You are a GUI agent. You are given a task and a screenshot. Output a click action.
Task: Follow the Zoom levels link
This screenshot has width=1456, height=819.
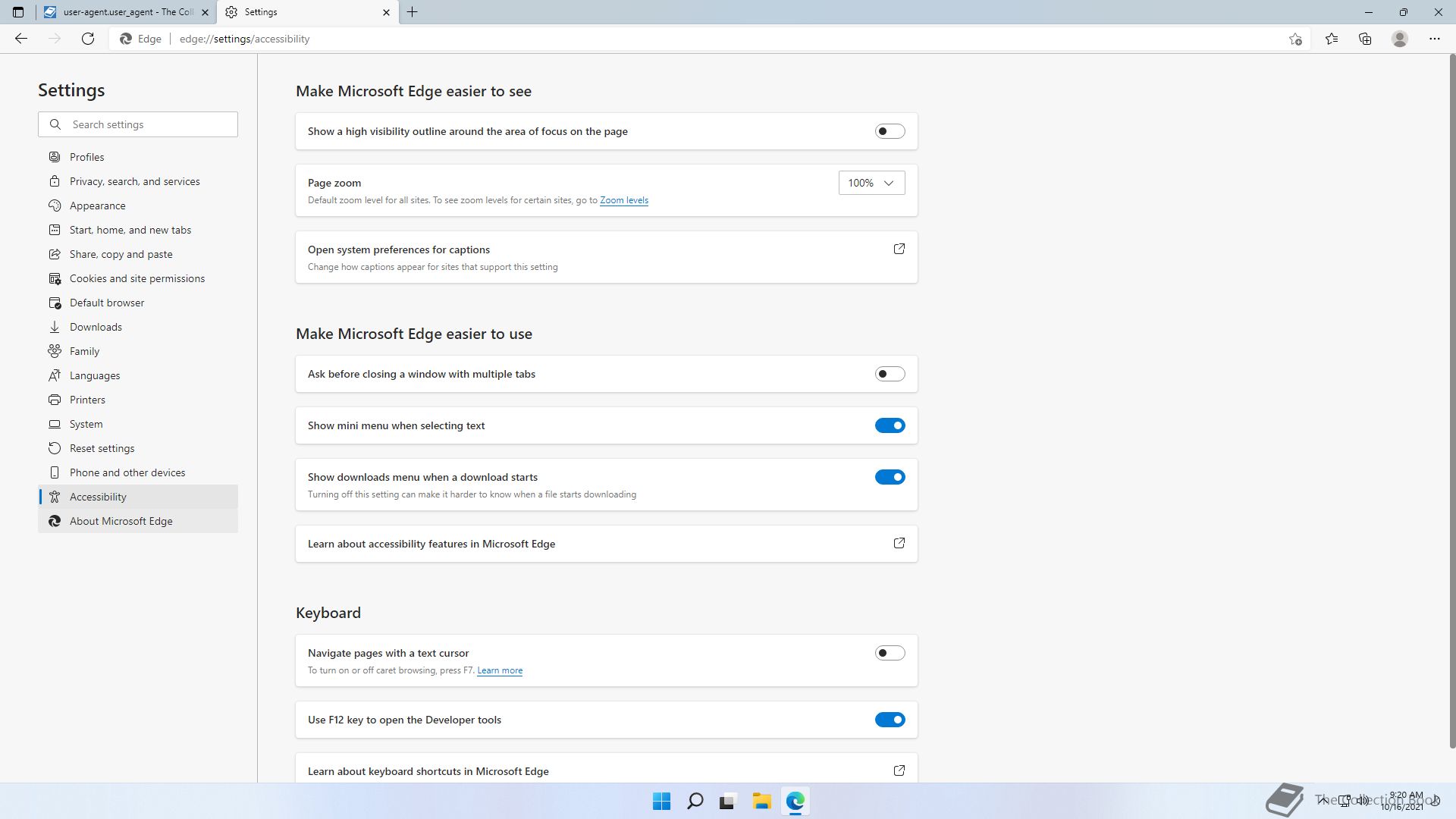[623, 200]
